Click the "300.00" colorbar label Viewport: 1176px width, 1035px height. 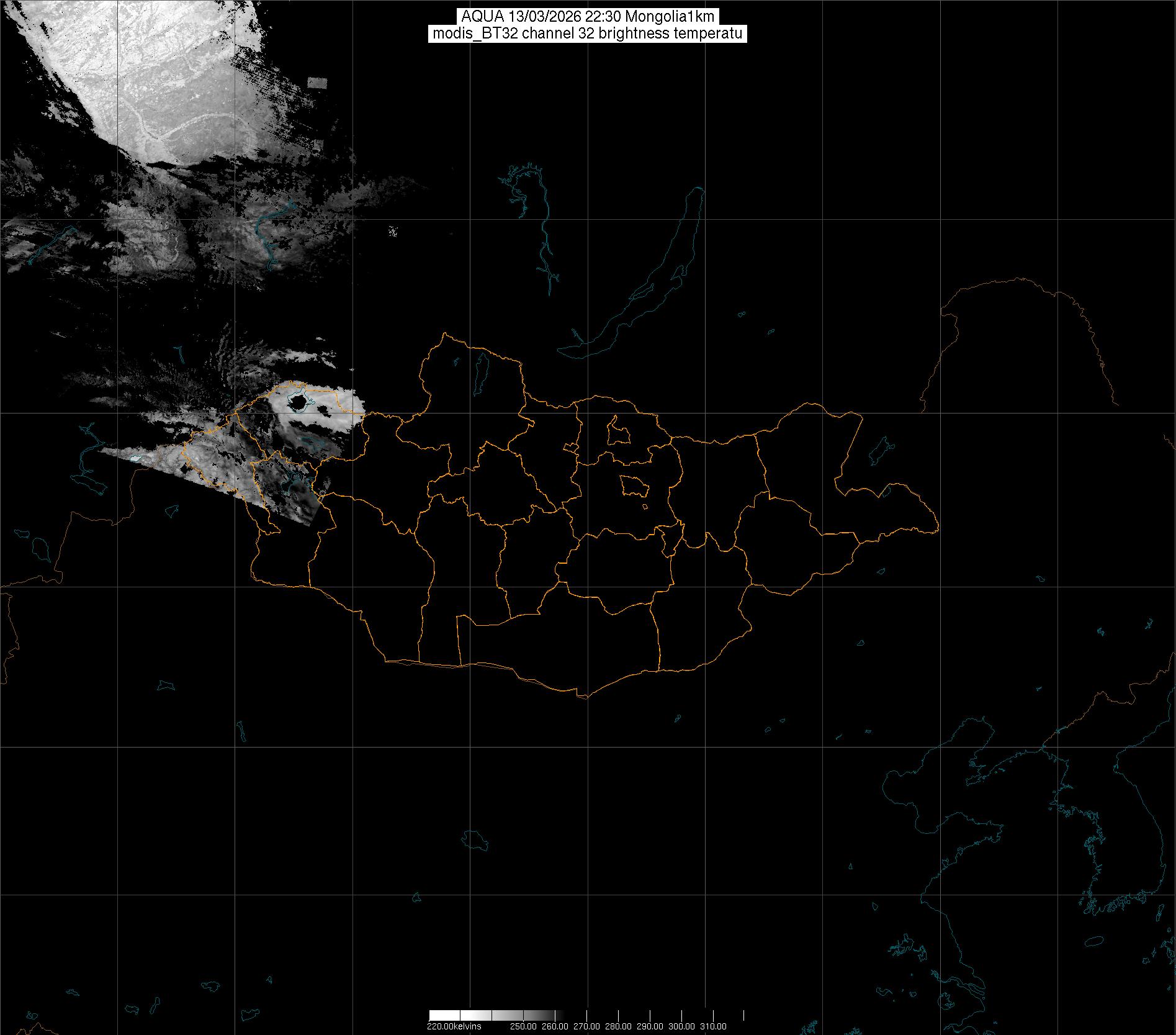pyautogui.click(x=682, y=1026)
